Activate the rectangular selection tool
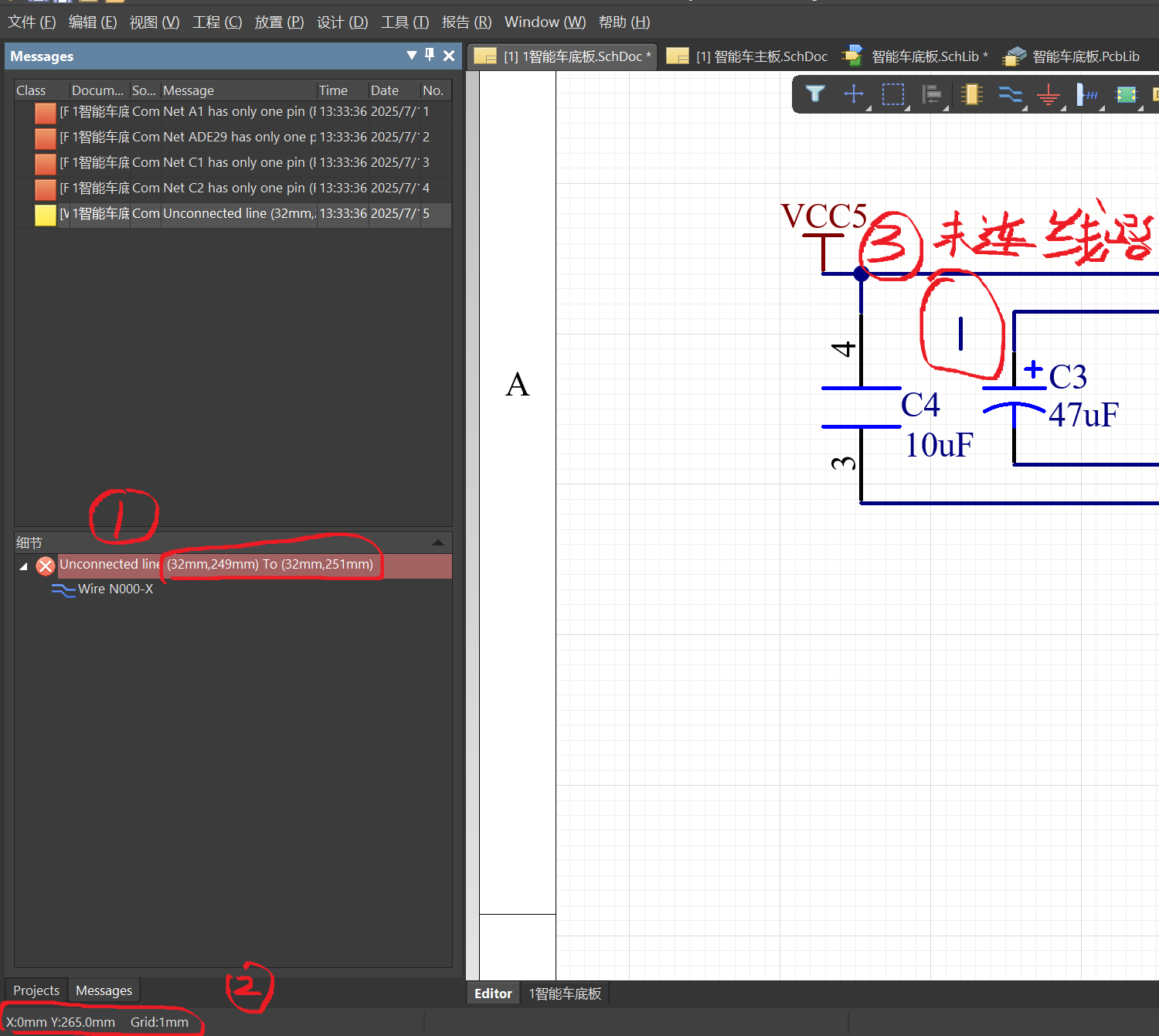Viewport: 1159px width, 1036px height. click(x=893, y=94)
